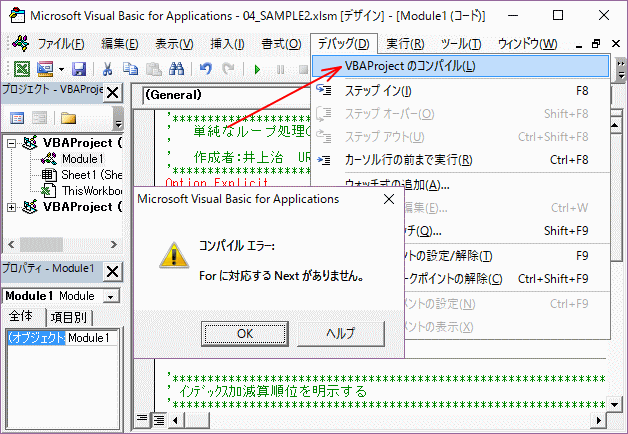Image resolution: width=628 pixels, height=434 pixels.
Task: Click the Reset stop icon
Action: tap(303, 70)
